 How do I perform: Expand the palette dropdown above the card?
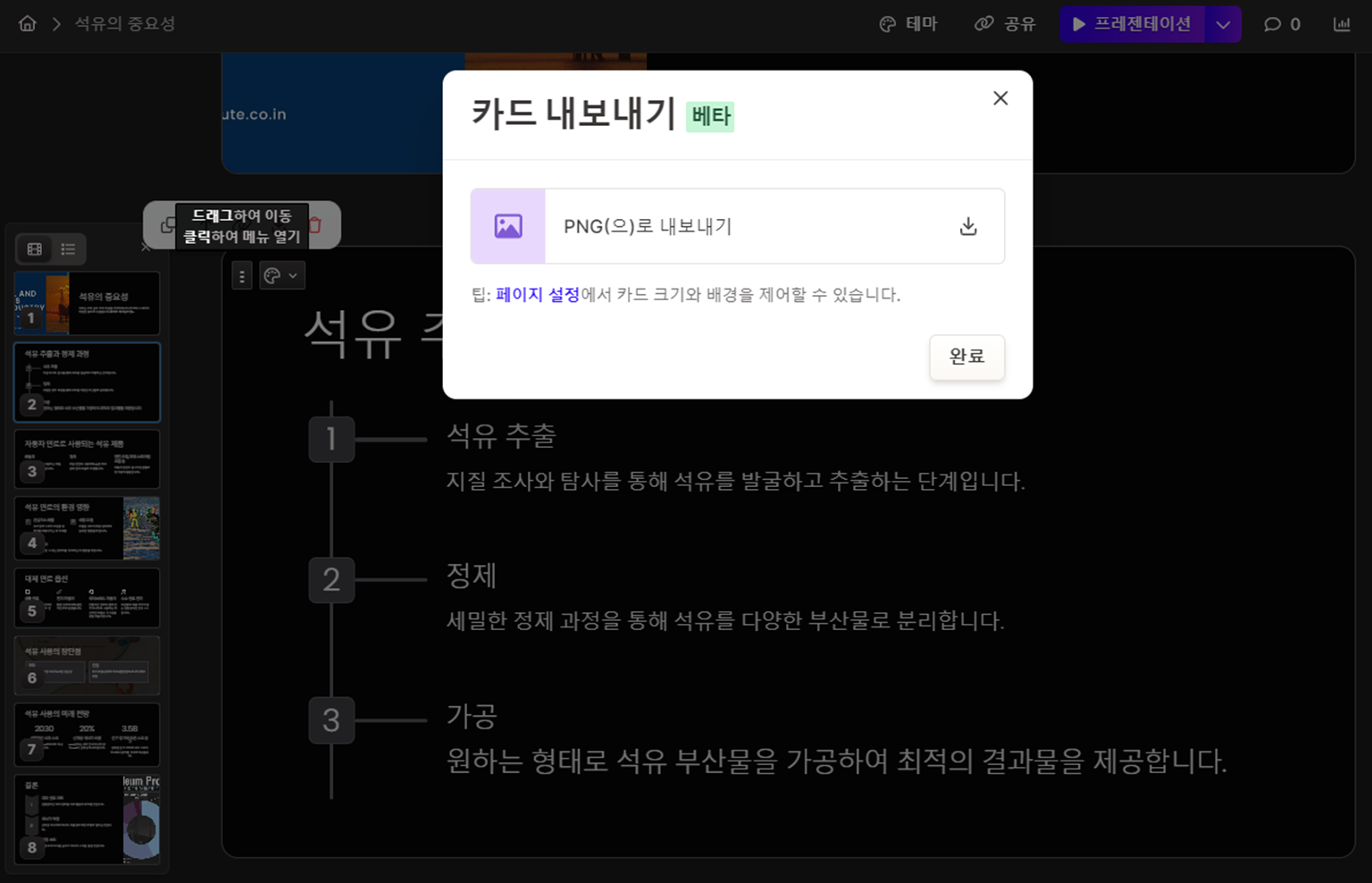point(295,274)
